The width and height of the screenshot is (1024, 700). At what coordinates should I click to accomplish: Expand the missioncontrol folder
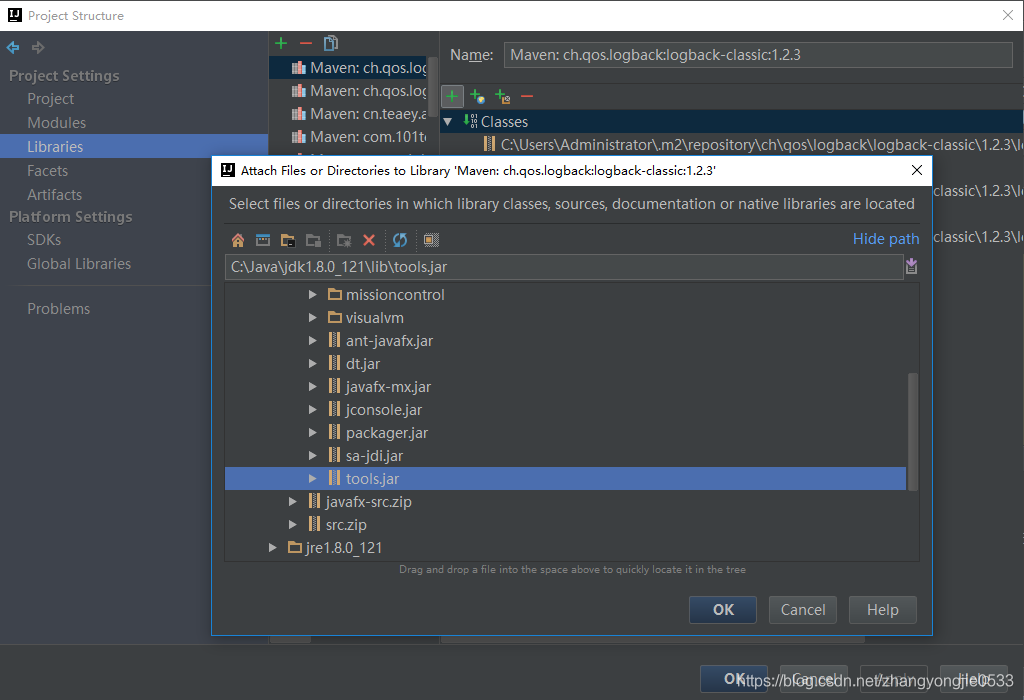point(313,295)
